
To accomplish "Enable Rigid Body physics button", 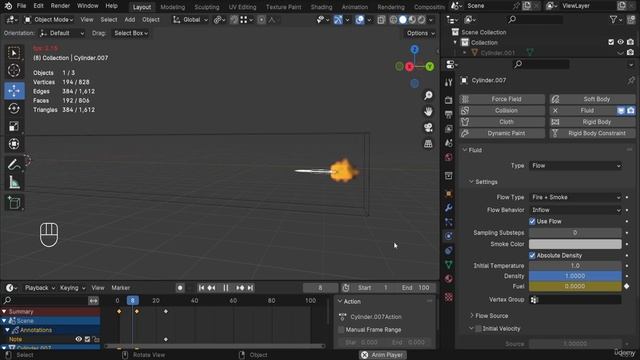I will tap(592, 122).
